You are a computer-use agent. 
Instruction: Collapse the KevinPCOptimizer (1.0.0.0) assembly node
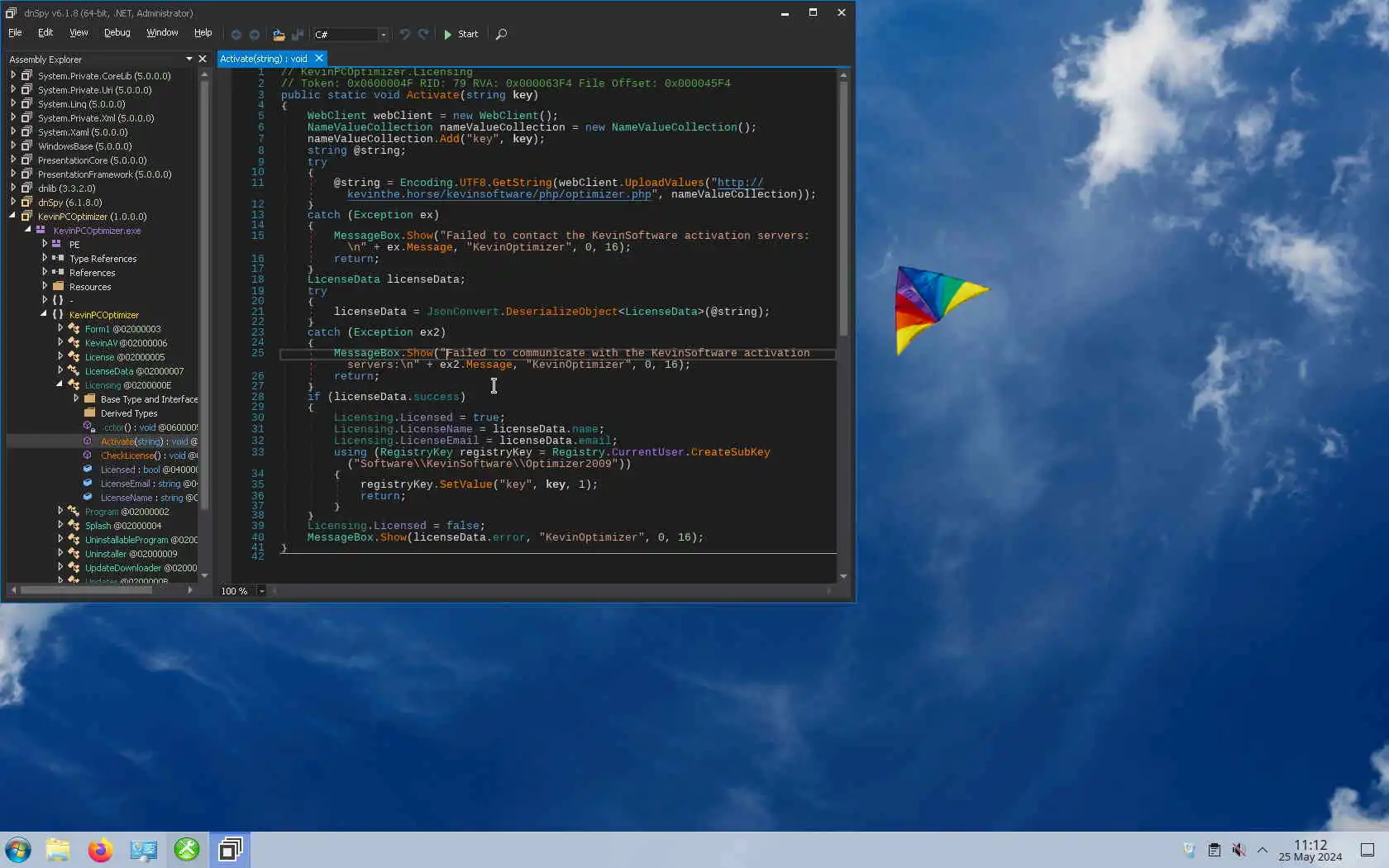click(x=12, y=216)
